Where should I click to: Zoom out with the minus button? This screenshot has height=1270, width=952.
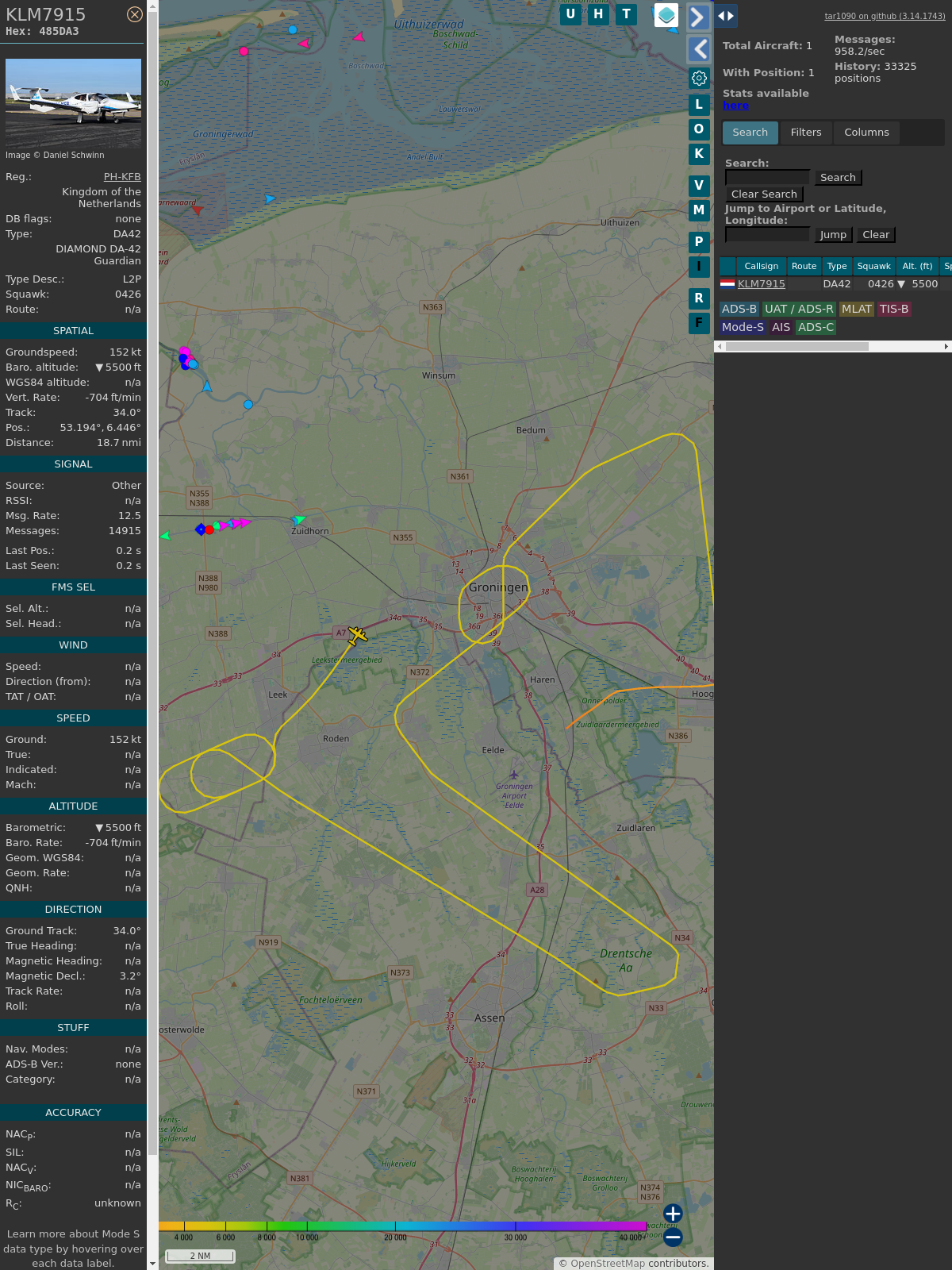coord(673,1237)
